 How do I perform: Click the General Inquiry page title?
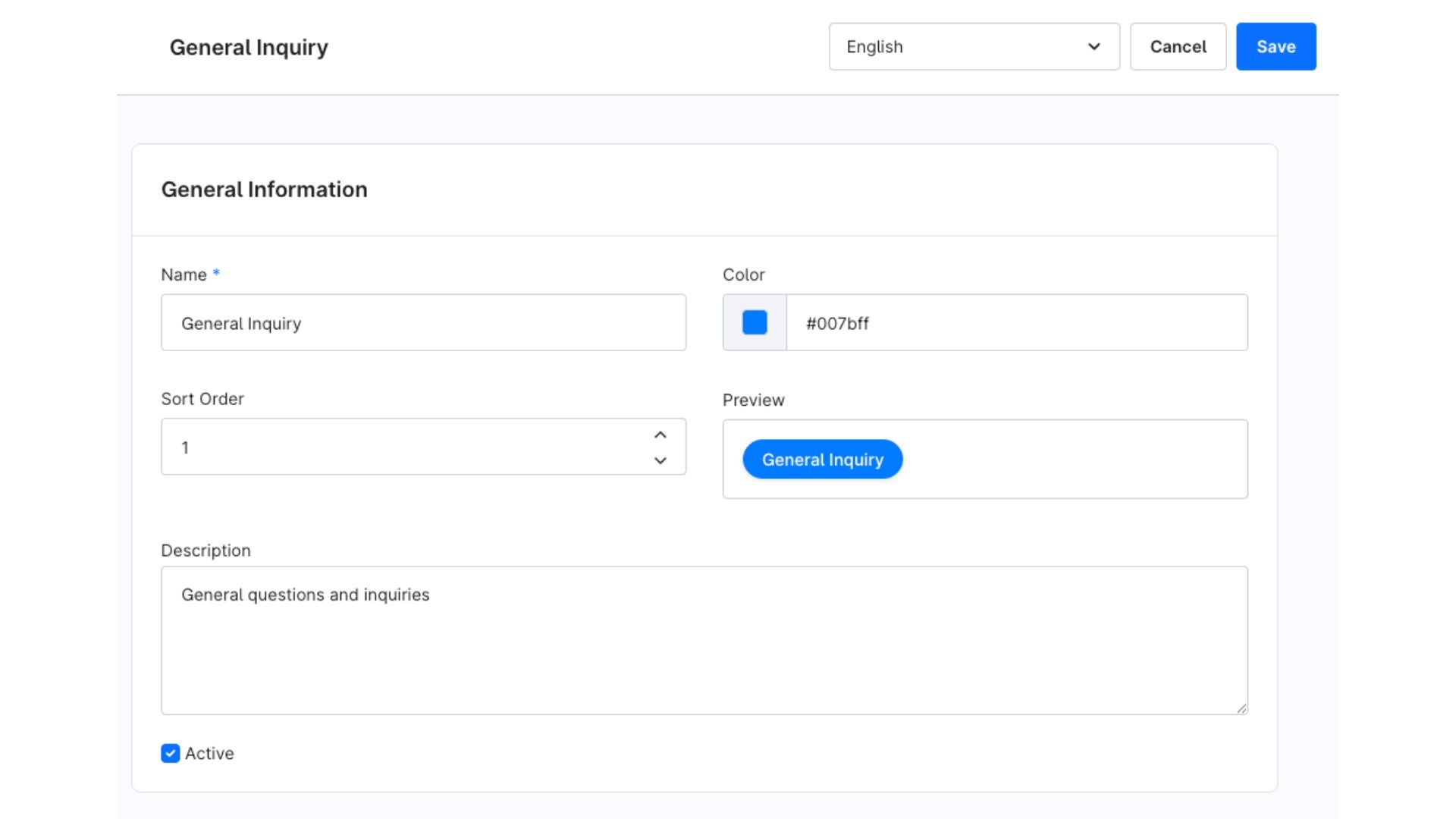(249, 48)
